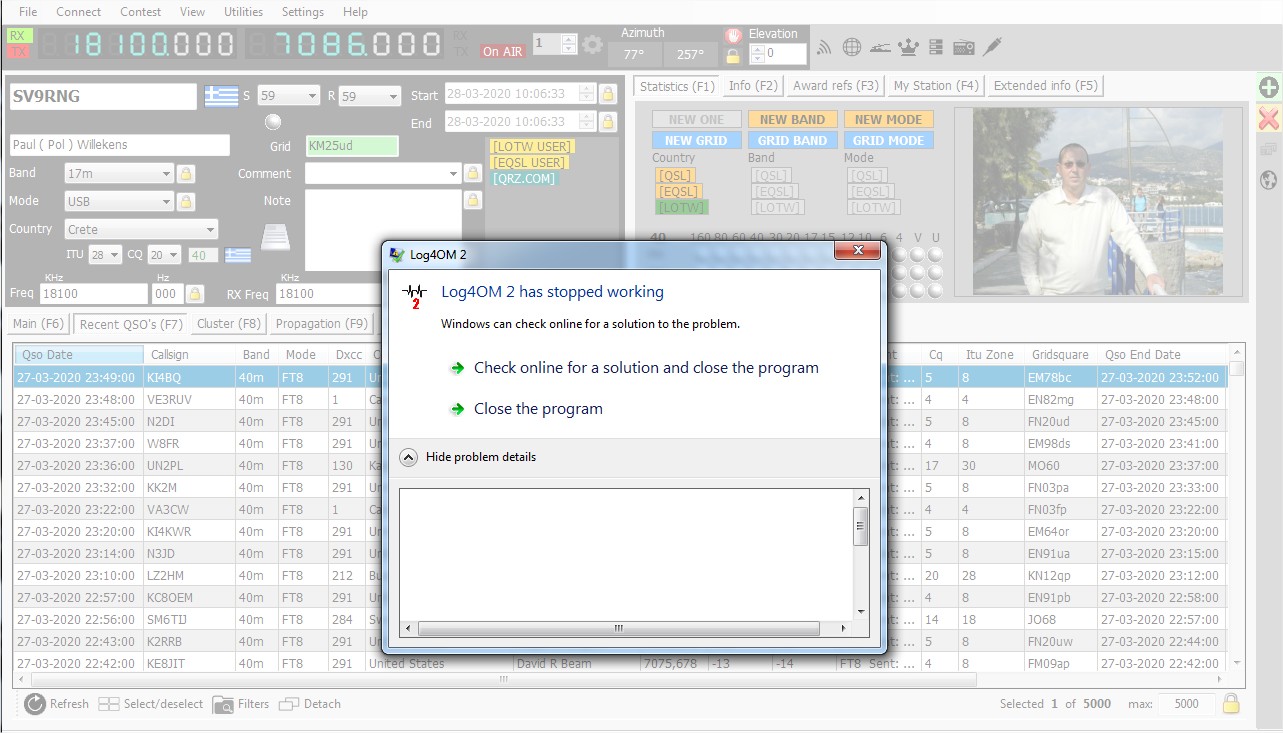The height and width of the screenshot is (733, 1283).
Task: Click the Refresh icon button
Action: [36, 704]
